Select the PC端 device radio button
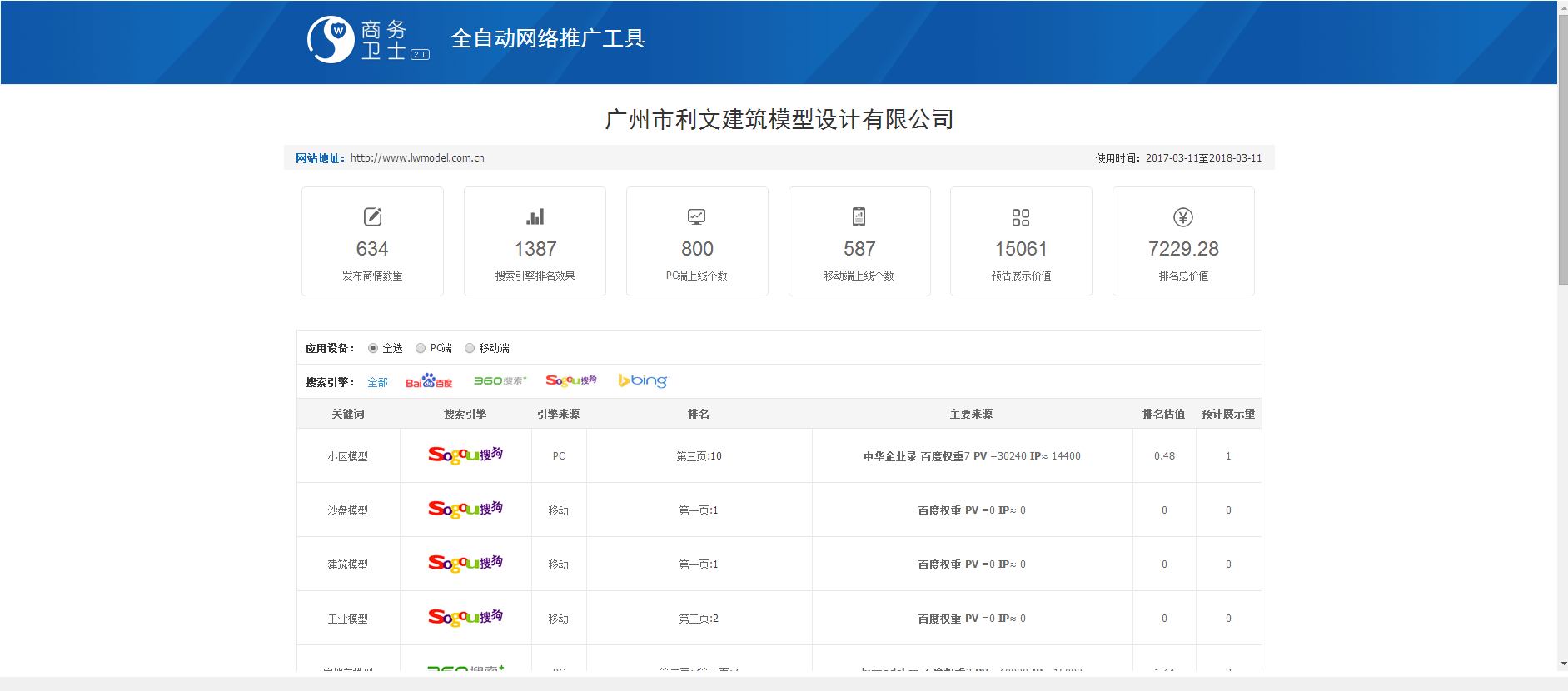This screenshot has width=1568, height=691. 421,348
